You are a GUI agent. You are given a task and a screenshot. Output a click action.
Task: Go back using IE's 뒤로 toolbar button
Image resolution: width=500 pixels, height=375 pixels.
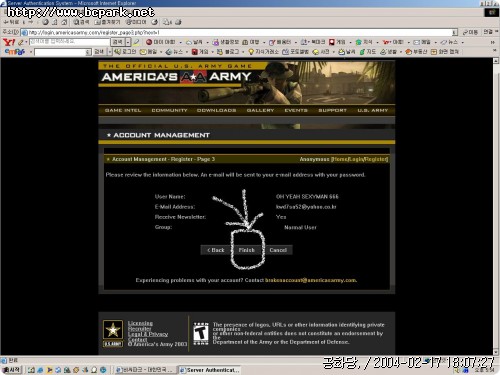11,22
